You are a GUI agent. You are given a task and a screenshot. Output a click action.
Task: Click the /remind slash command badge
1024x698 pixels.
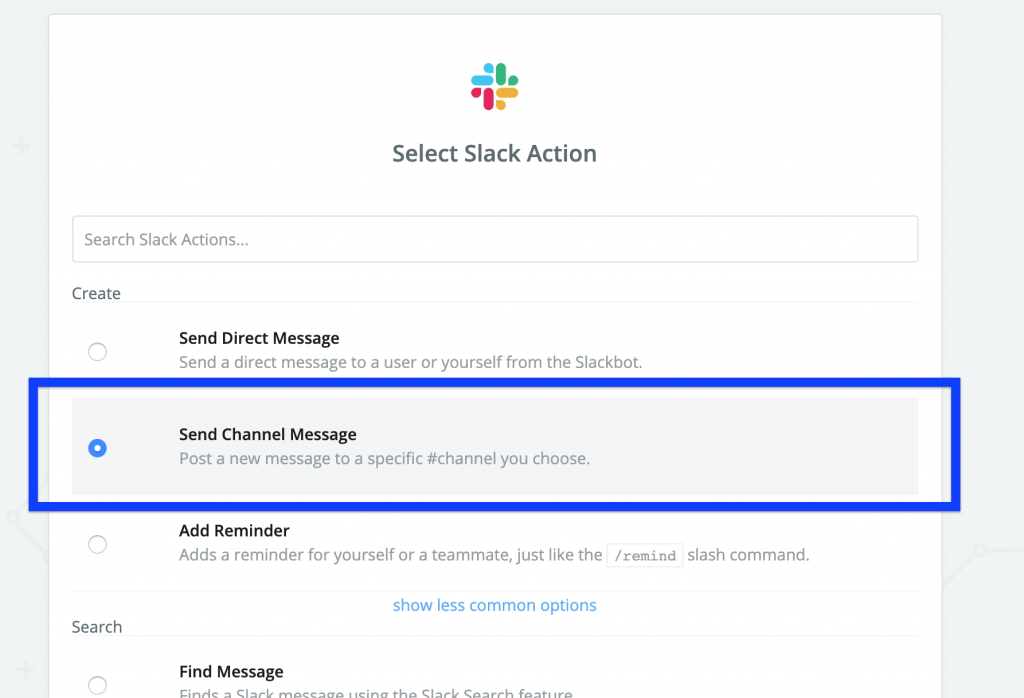tap(644, 555)
